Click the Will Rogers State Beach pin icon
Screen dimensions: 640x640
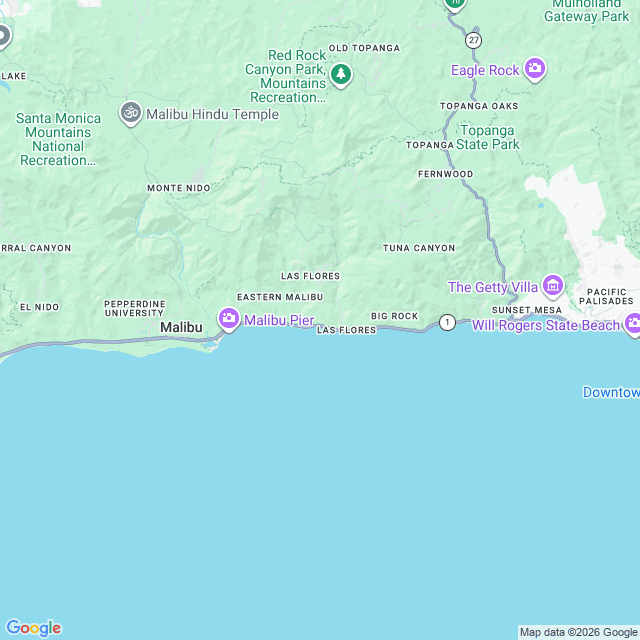633,324
